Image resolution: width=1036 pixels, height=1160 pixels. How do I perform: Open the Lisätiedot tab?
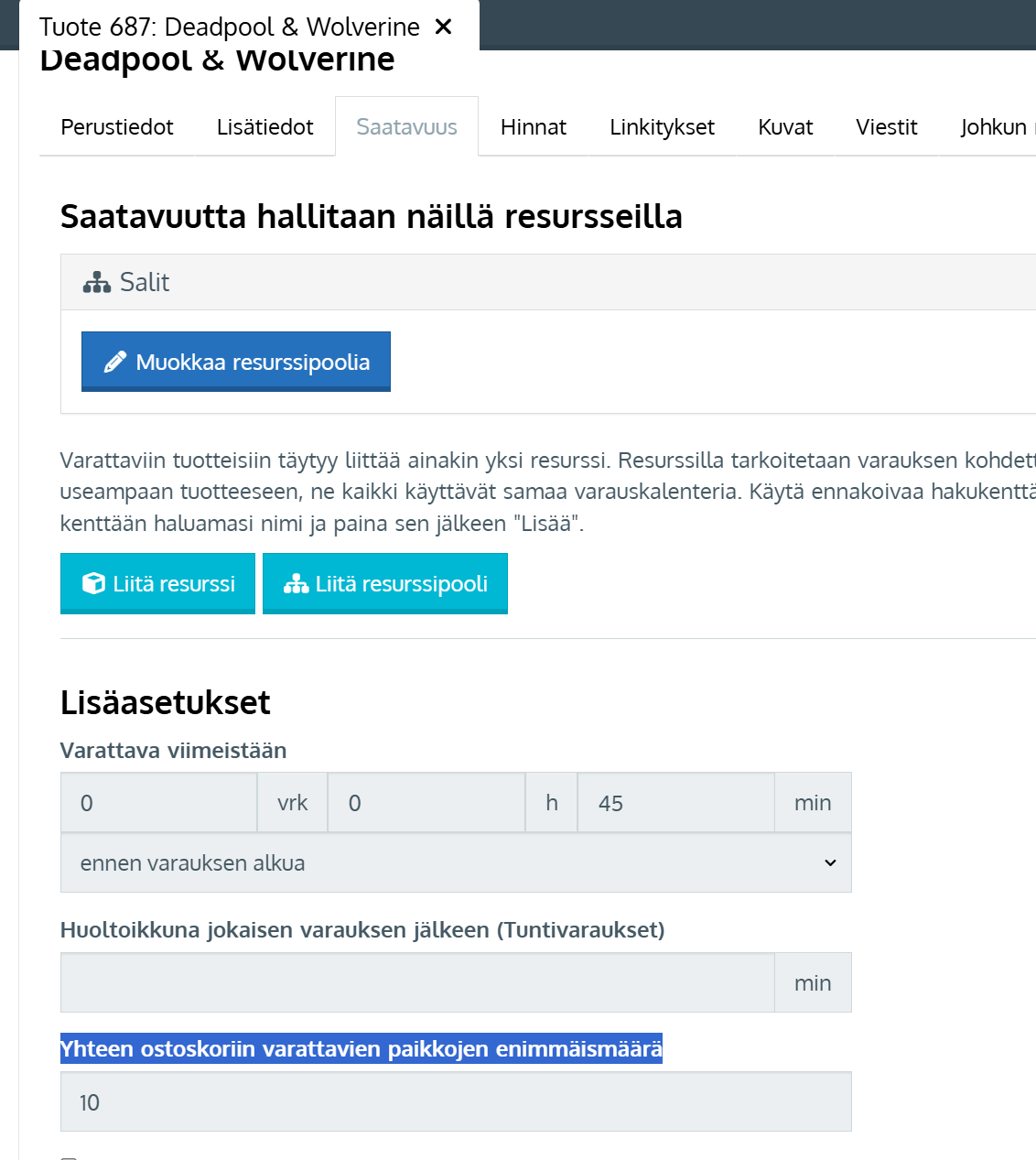[264, 127]
